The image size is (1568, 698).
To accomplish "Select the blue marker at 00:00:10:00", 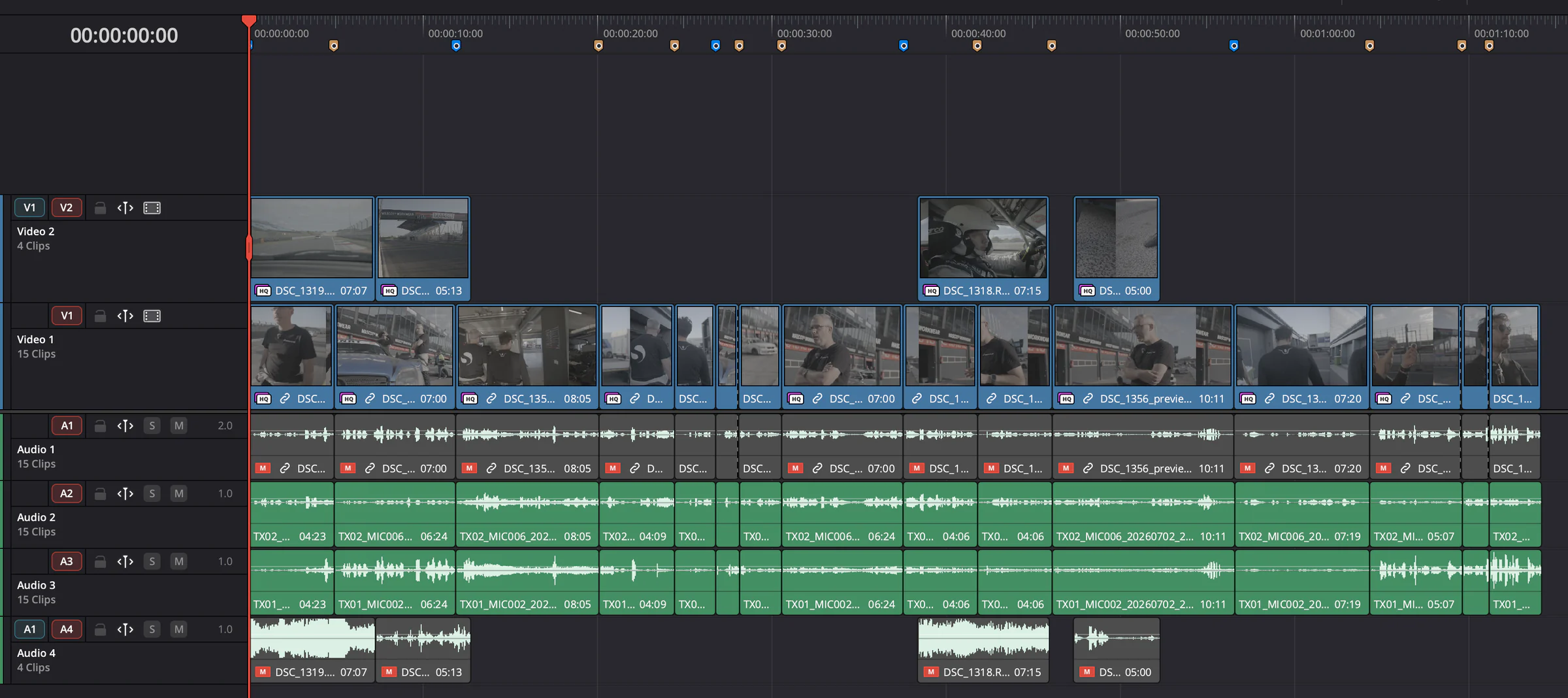I will [x=456, y=46].
